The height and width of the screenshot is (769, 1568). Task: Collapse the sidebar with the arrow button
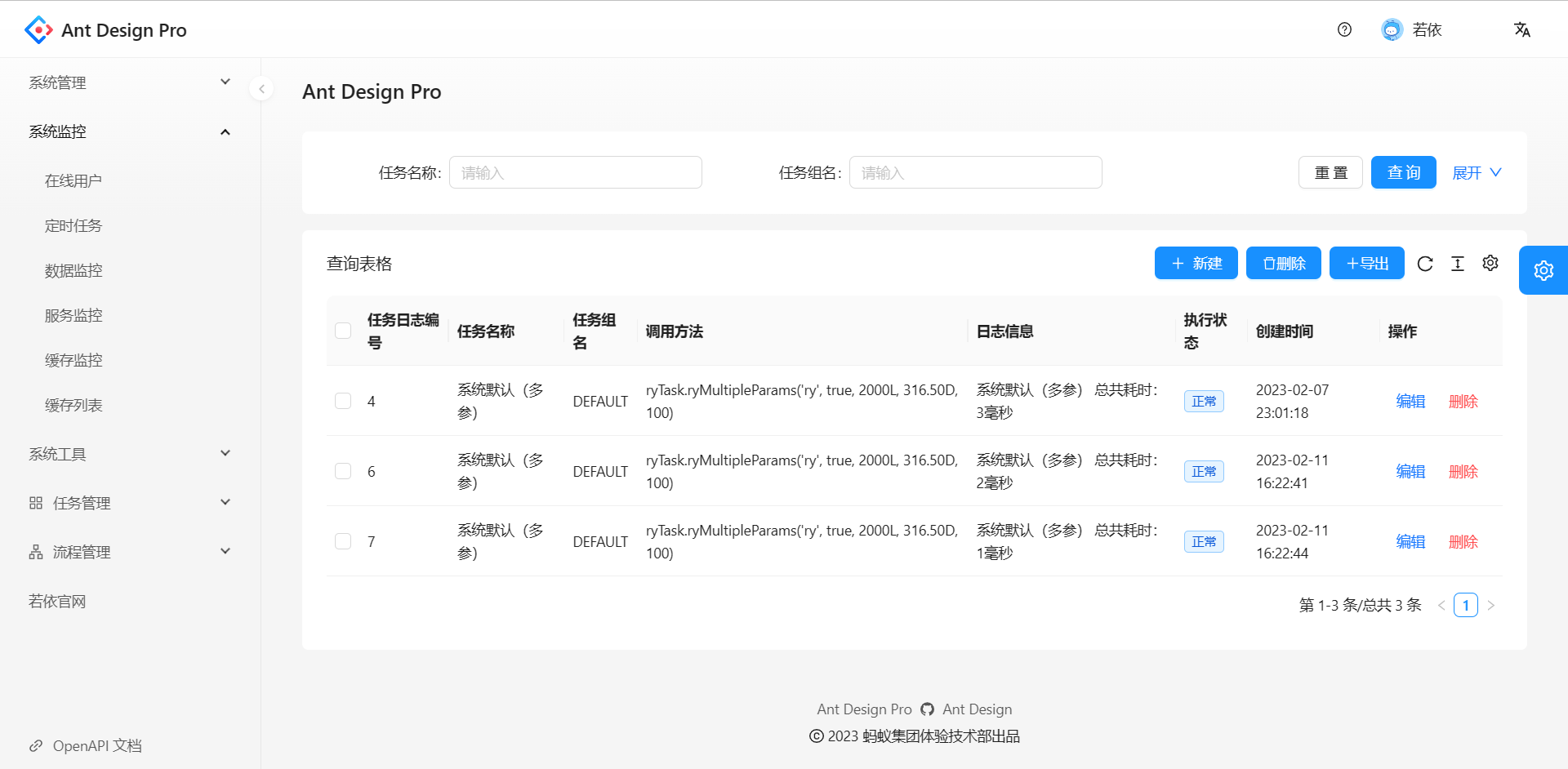click(261, 88)
